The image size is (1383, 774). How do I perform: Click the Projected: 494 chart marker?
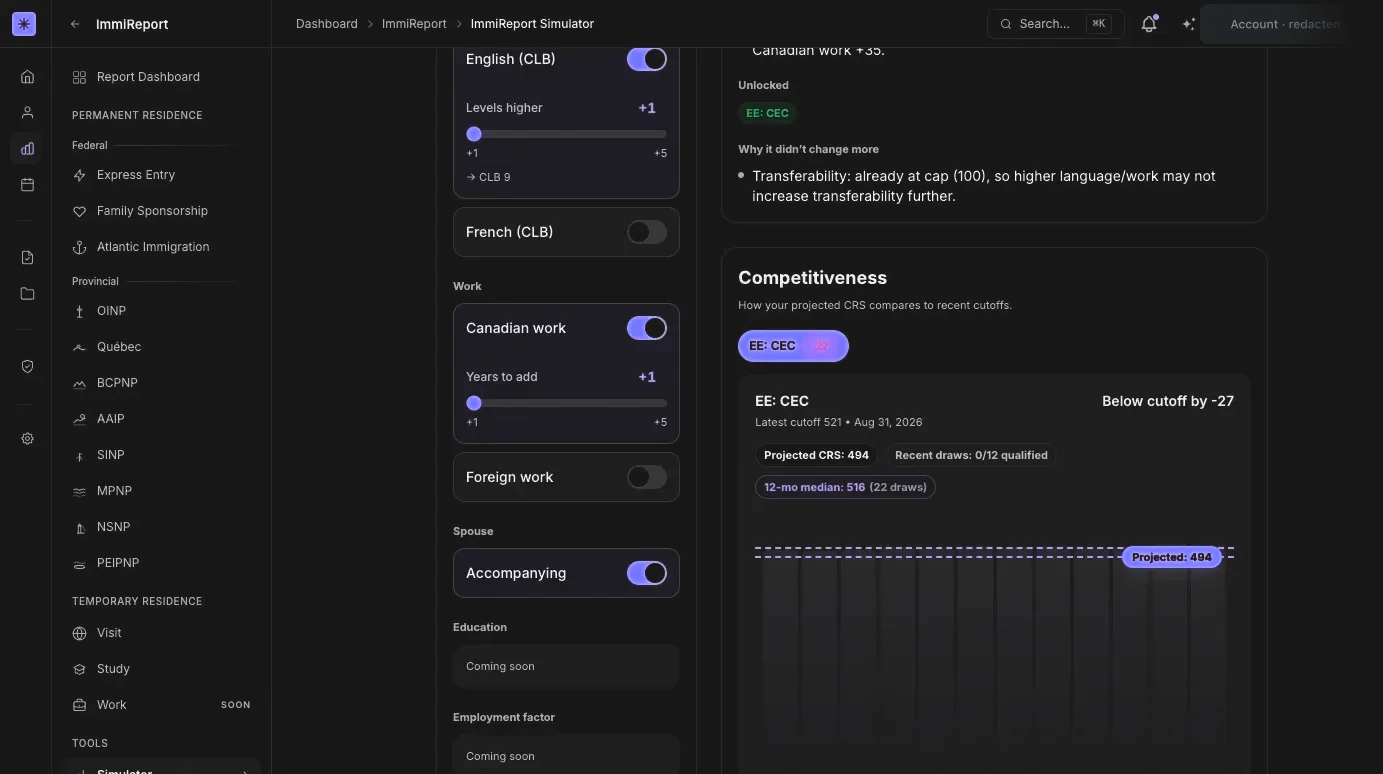1172,557
